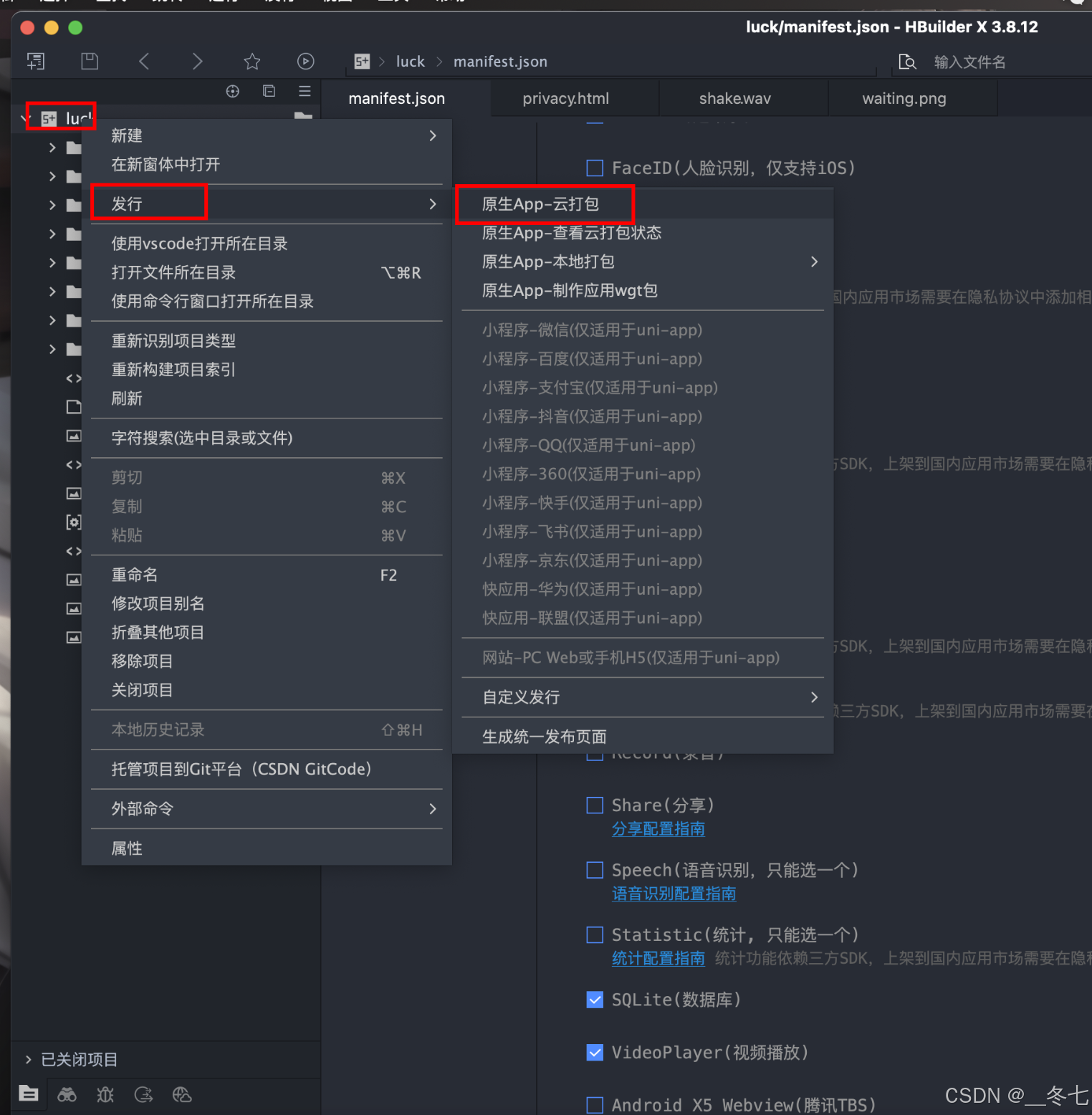The height and width of the screenshot is (1115, 1092).
Task: Click the manifest.json breadcrumb segment
Action: click(501, 62)
